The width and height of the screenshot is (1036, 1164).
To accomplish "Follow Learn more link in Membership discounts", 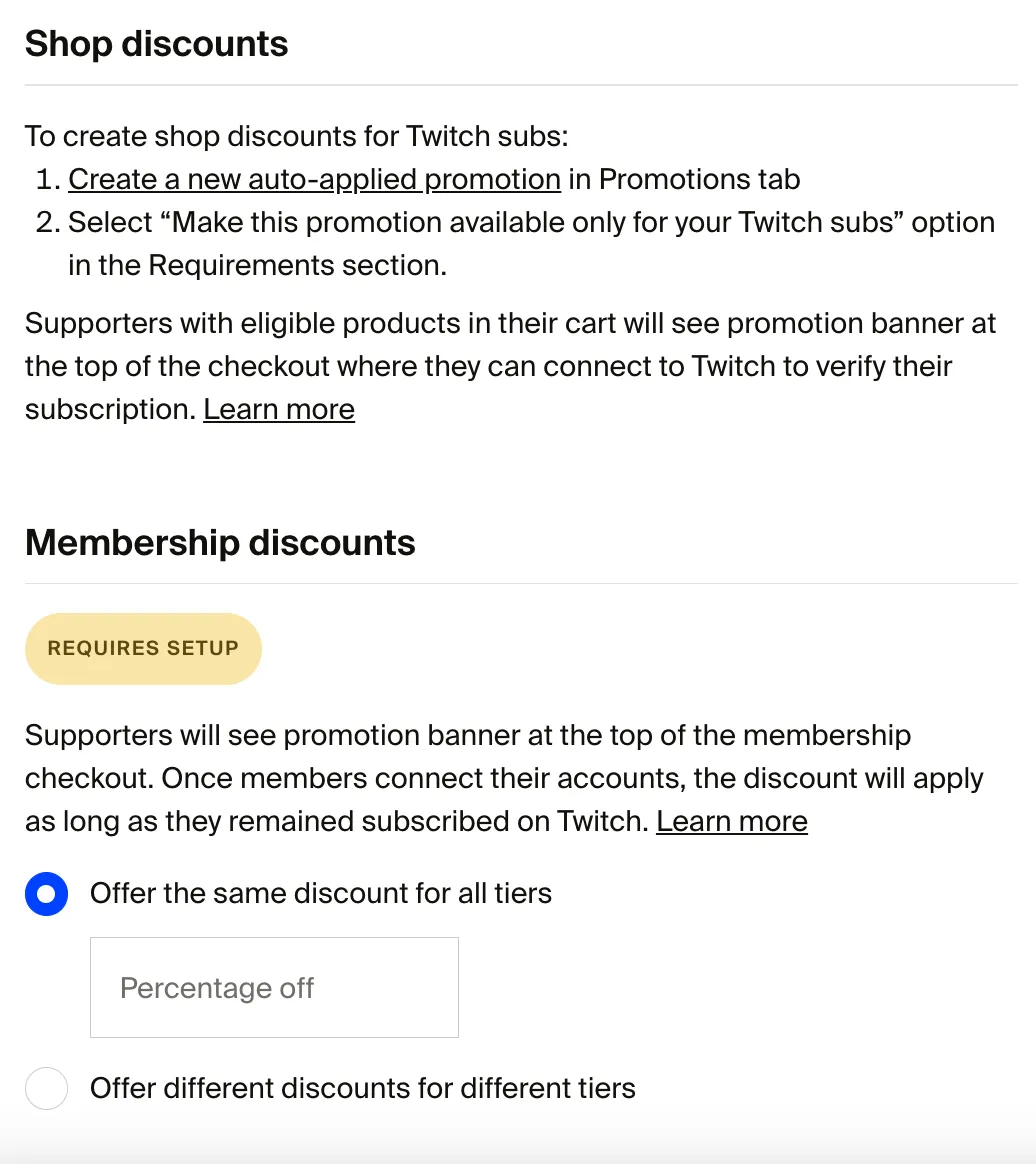I will pyautogui.click(x=732, y=822).
